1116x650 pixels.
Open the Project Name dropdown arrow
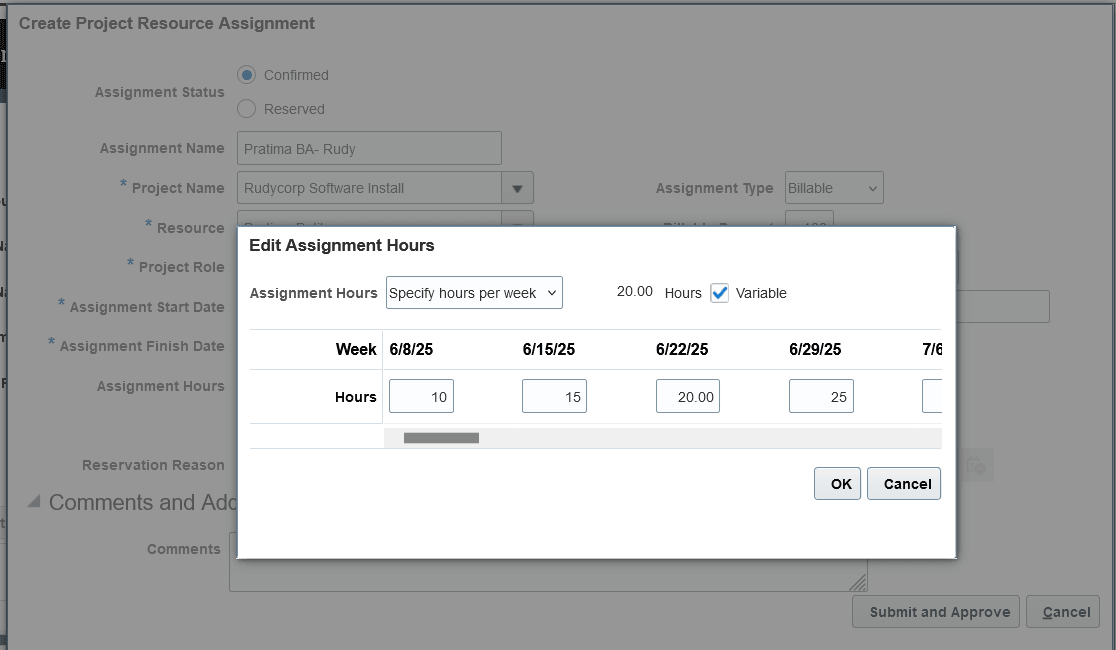coord(517,188)
